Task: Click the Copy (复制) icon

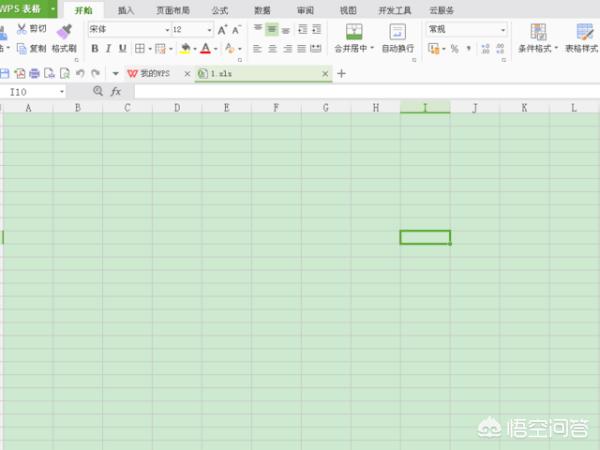Action: [21, 48]
